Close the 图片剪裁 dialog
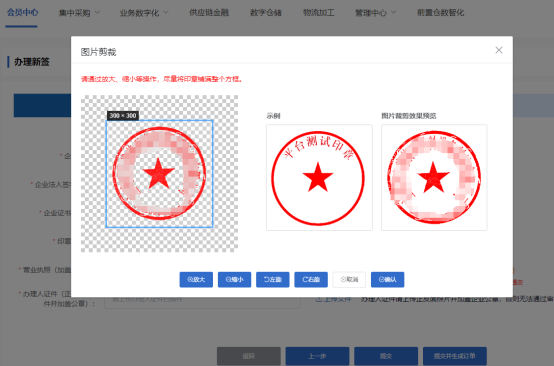The image size is (554, 366). [x=499, y=50]
